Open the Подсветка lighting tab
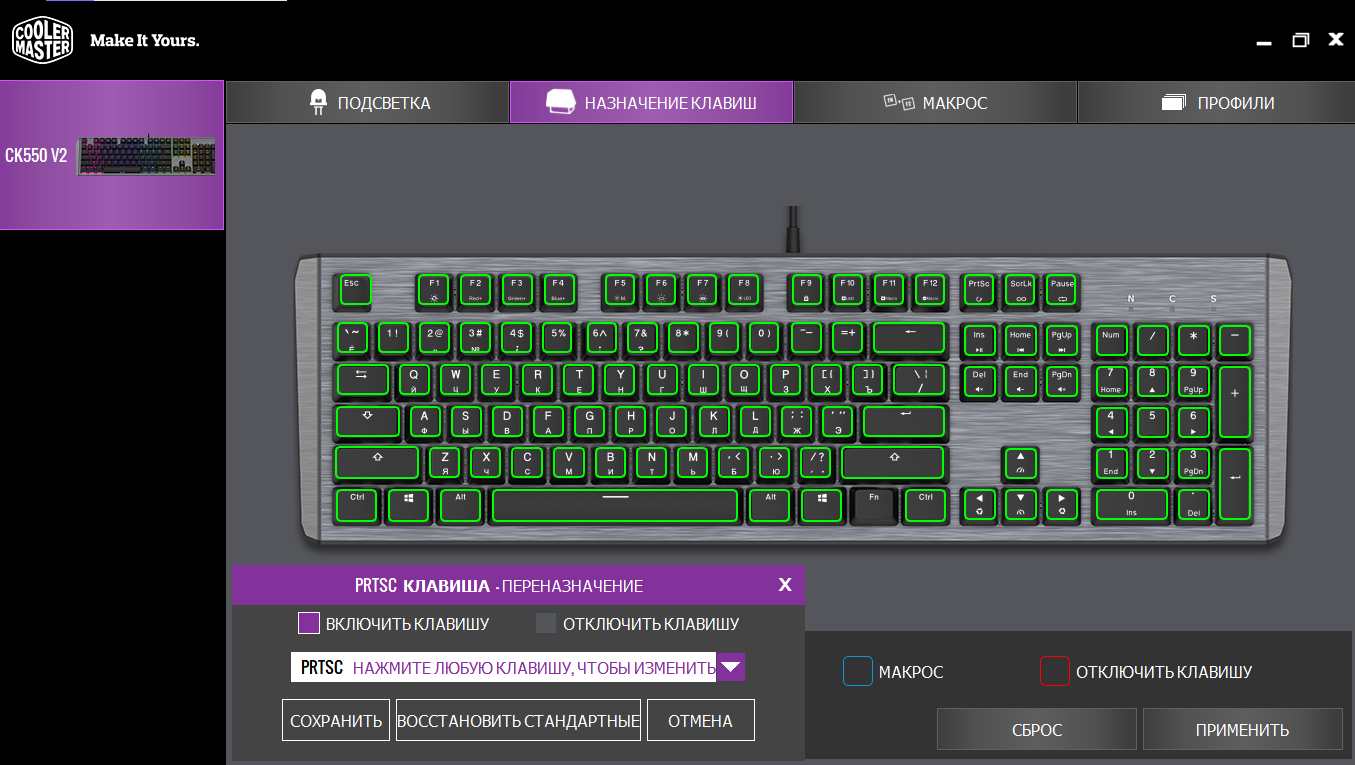Screen dimensions: 1355x765 pos(368,102)
